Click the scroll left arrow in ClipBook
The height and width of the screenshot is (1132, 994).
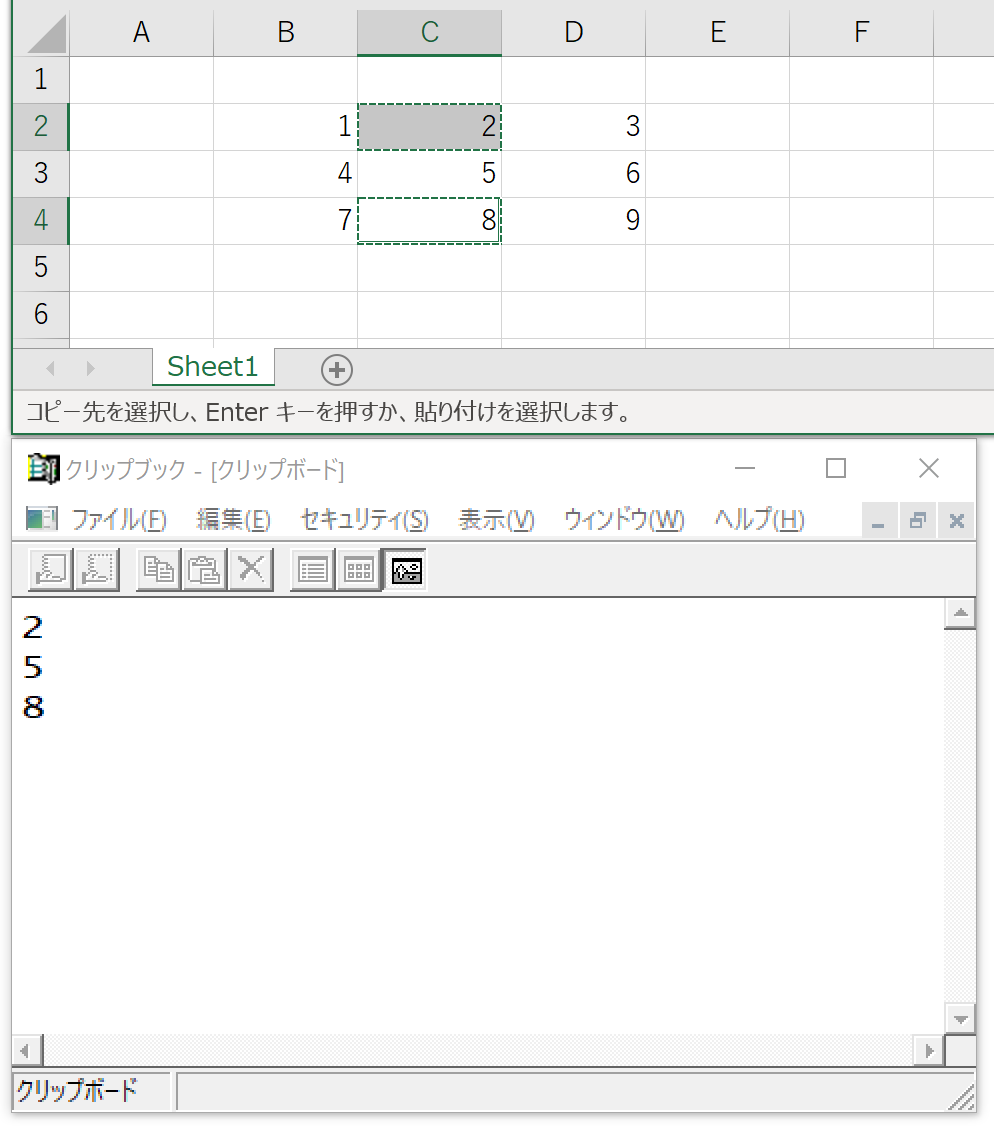click(27, 1050)
